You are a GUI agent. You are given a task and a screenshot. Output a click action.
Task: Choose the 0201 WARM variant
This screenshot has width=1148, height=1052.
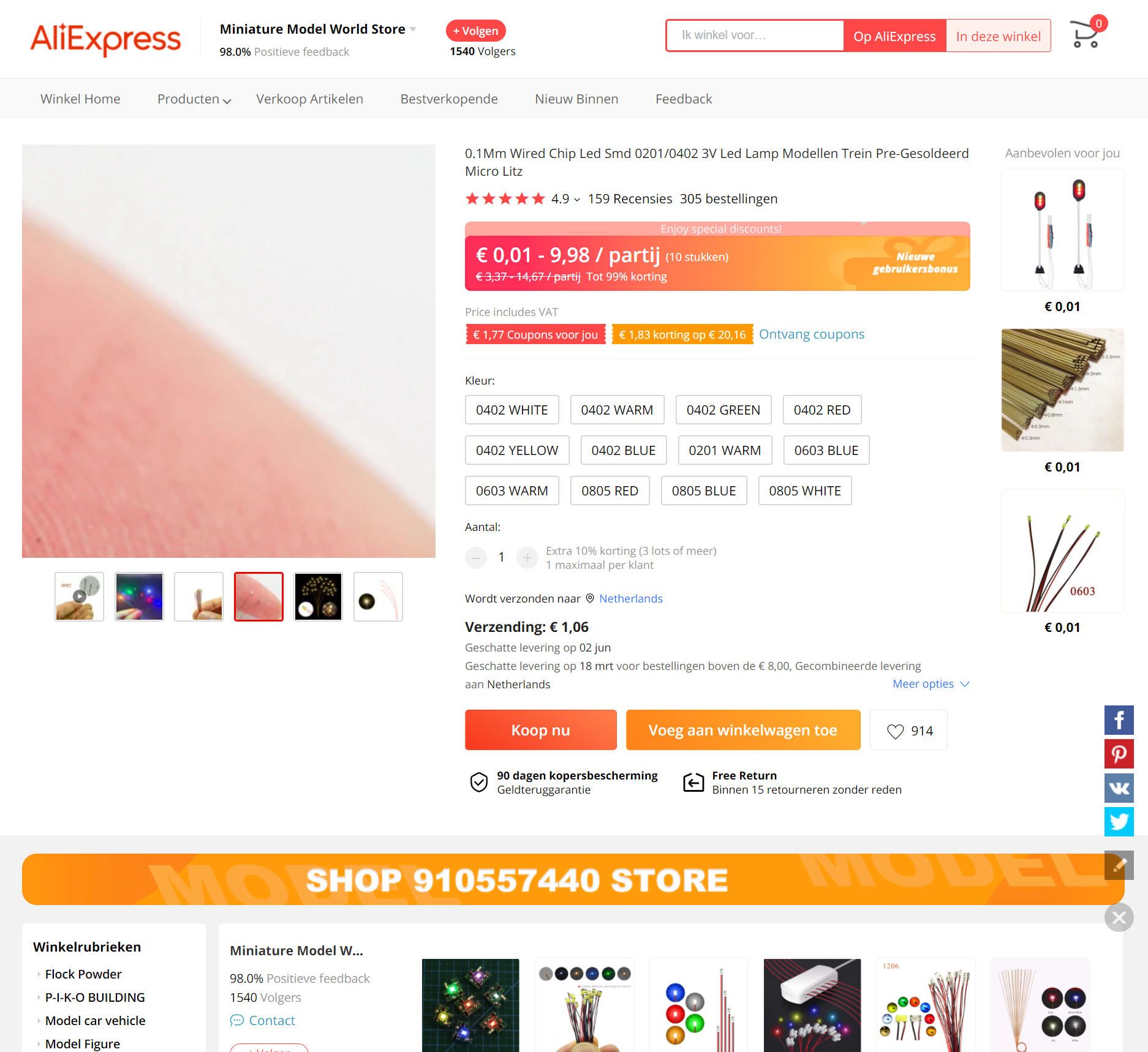click(x=725, y=450)
